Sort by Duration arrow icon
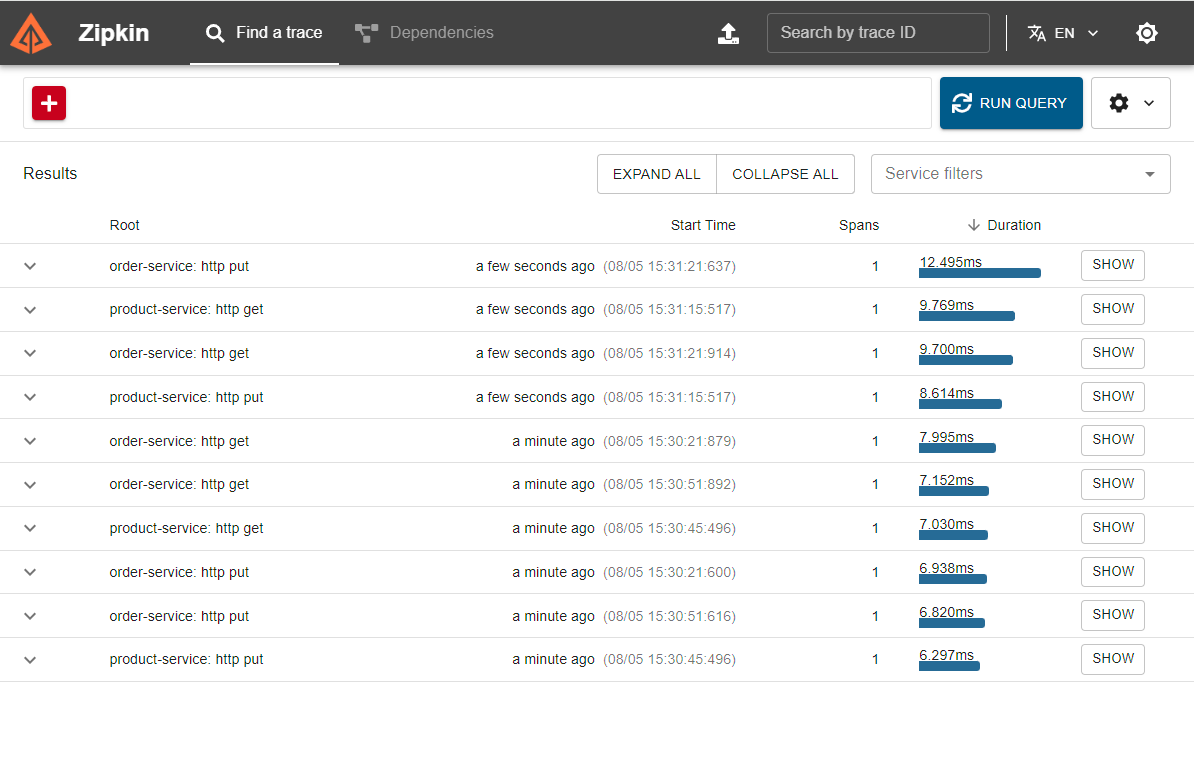Viewport: 1194px width, 778px height. (973, 225)
